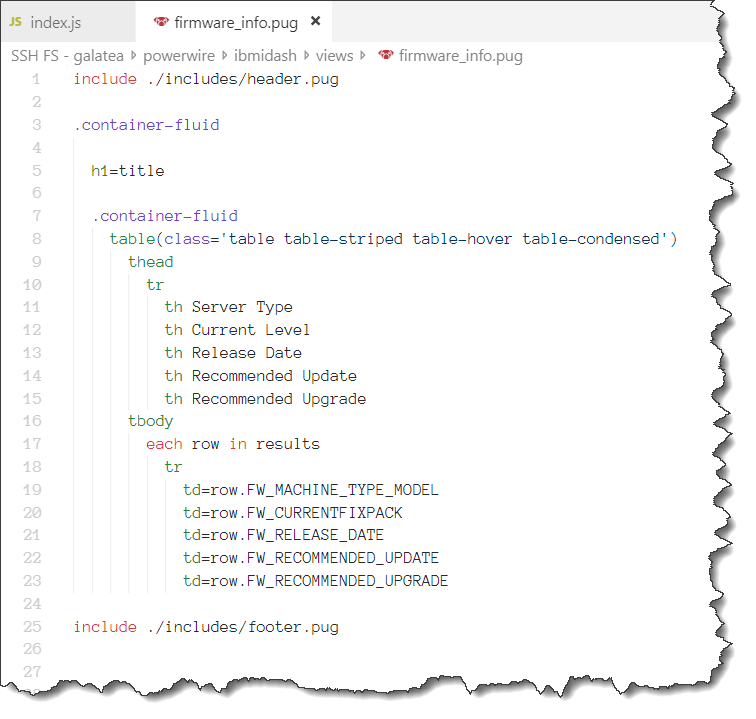Click the 'td=row.FW_RELEASE_DATE' line
The width and height of the screenshot is (756, 719).
(283, 535)
